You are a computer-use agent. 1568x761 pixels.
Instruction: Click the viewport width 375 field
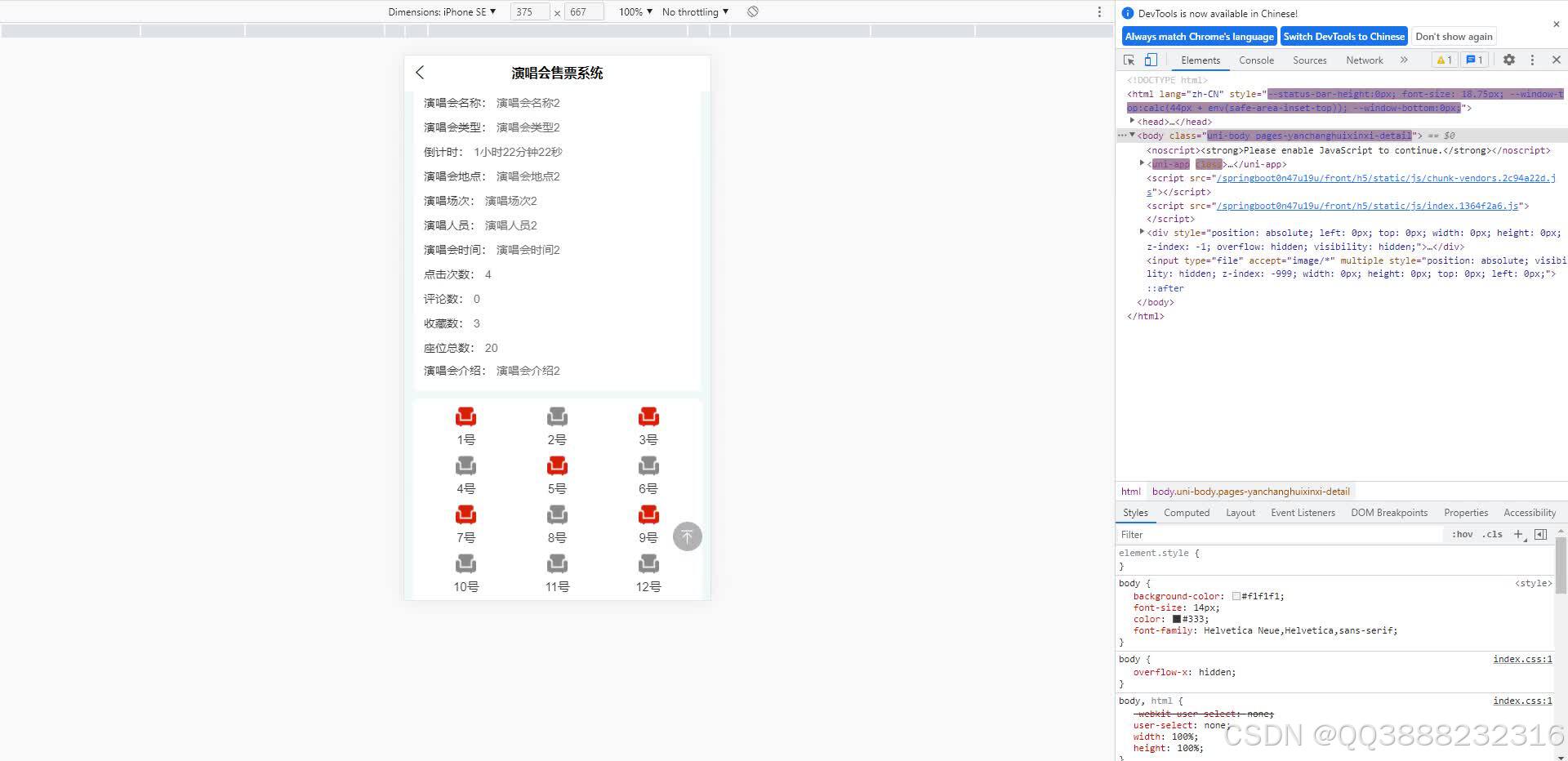coord(531,12)
